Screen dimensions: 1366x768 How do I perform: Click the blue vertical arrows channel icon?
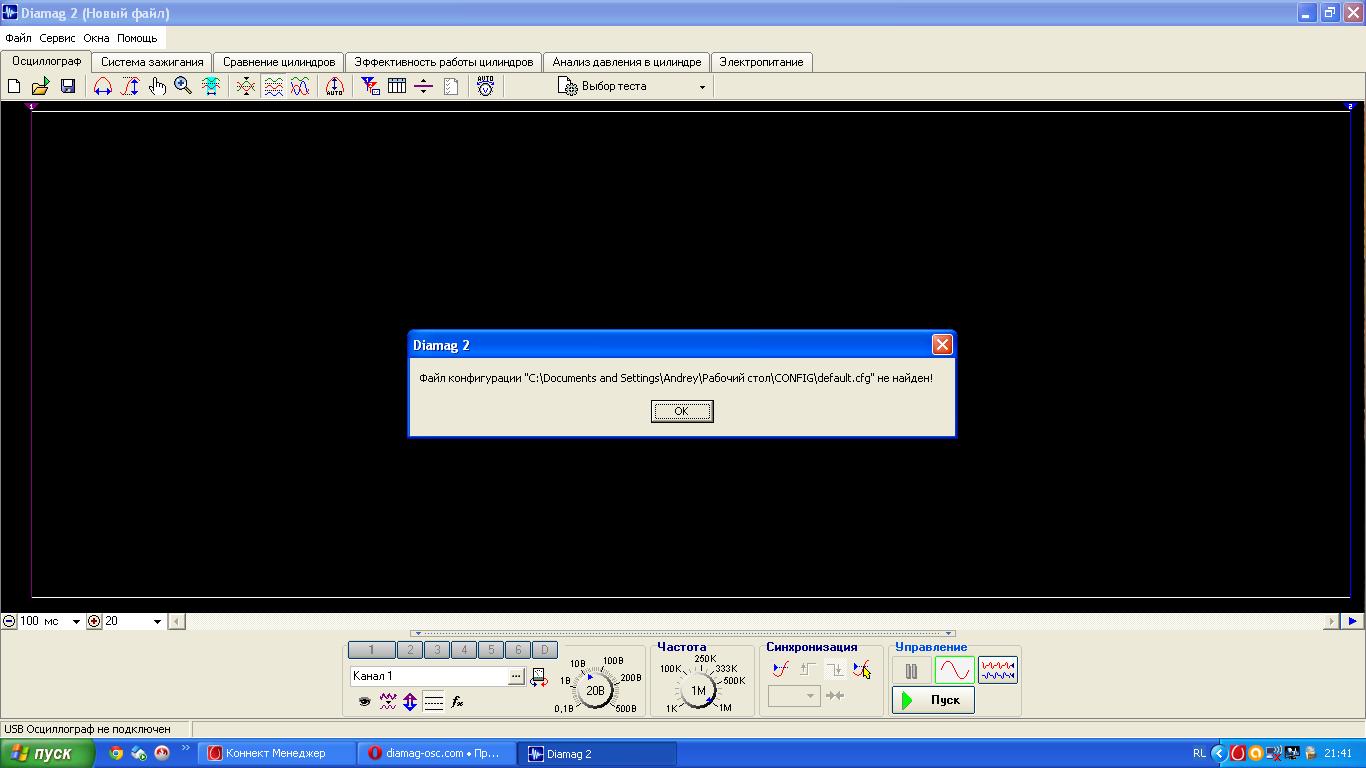pos(410,702)
